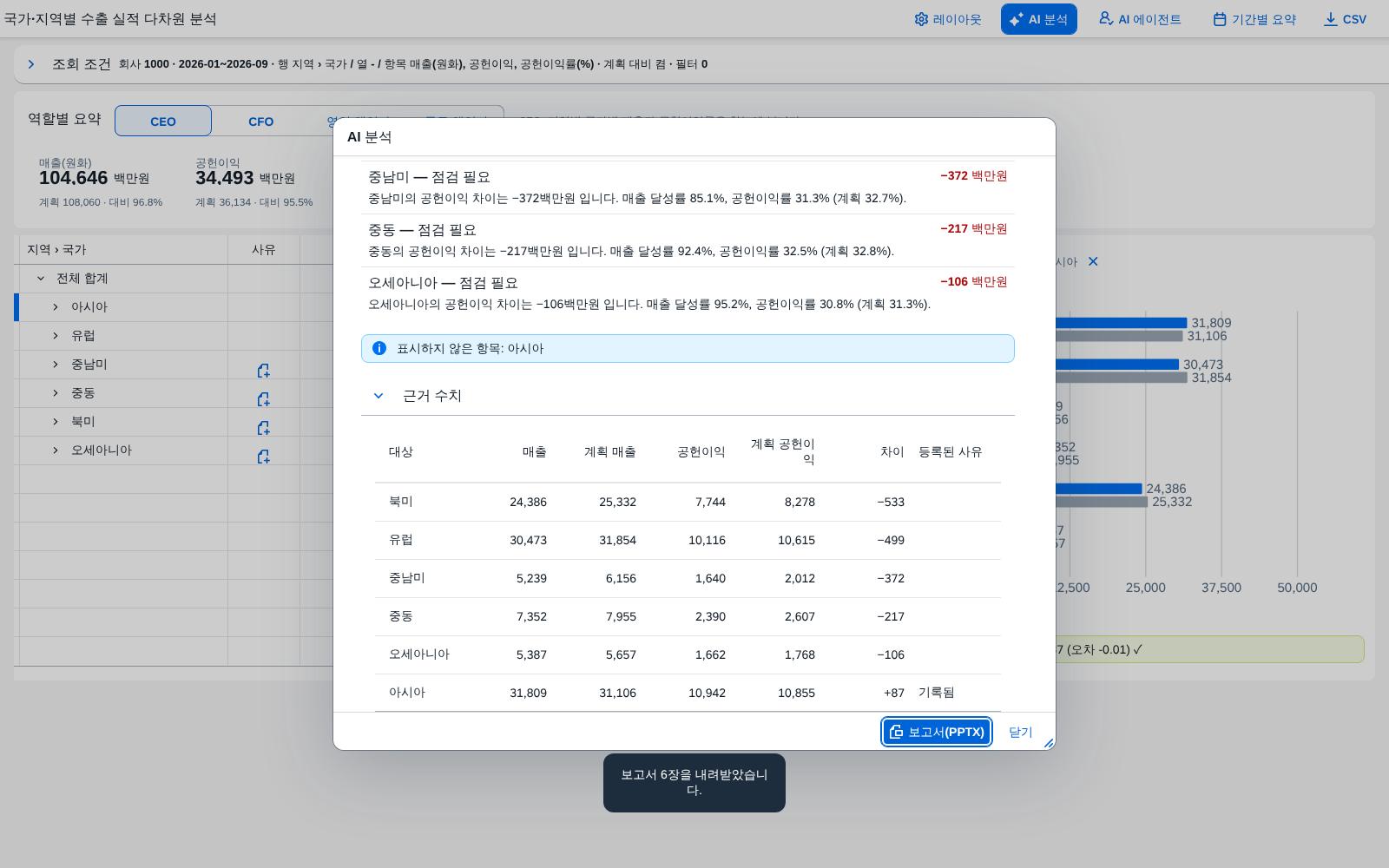Screen dimensions: 1389x868
Task: Click the −372 백만원 variance value
Action: (x=974, y=176)
